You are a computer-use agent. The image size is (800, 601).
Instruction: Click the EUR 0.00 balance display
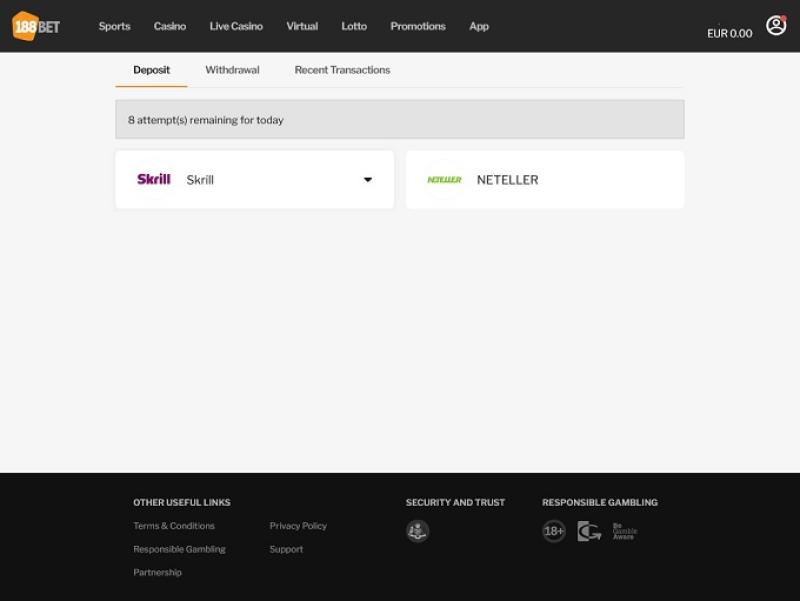729,33
